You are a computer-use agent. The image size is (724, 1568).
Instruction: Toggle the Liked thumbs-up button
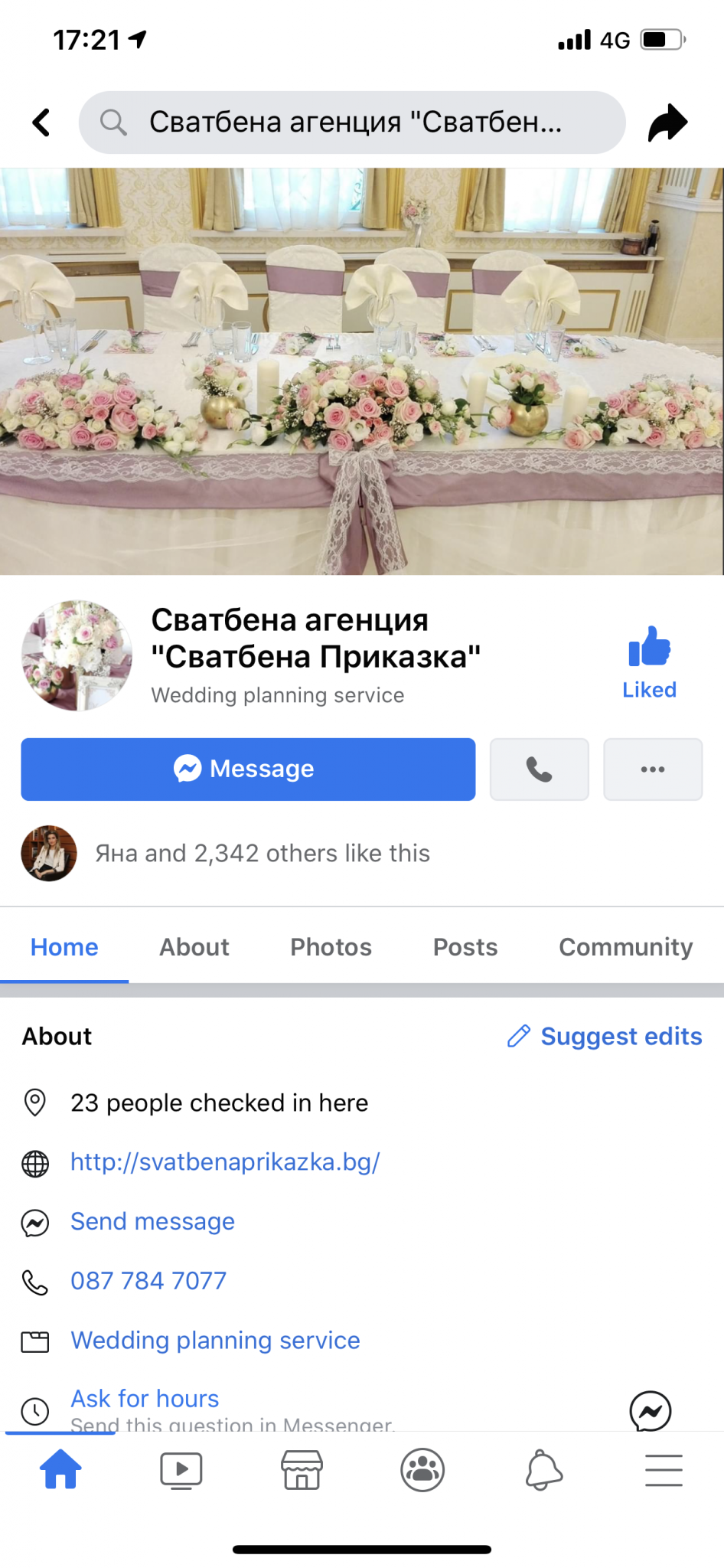pyautogui.click(x=649, y=663)
